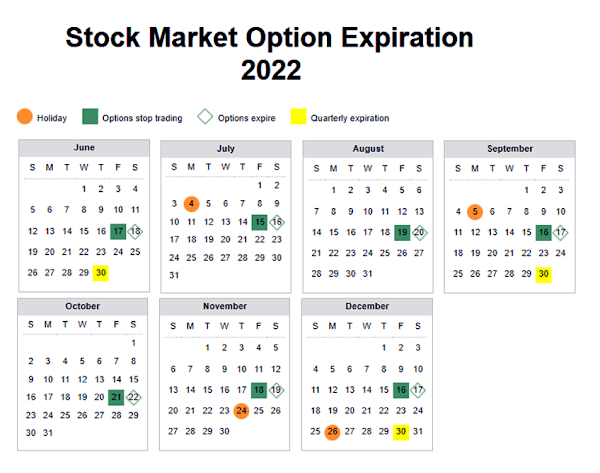
Task: Click the Stock Market Option Expiration title
Action: tap(270, 38)
